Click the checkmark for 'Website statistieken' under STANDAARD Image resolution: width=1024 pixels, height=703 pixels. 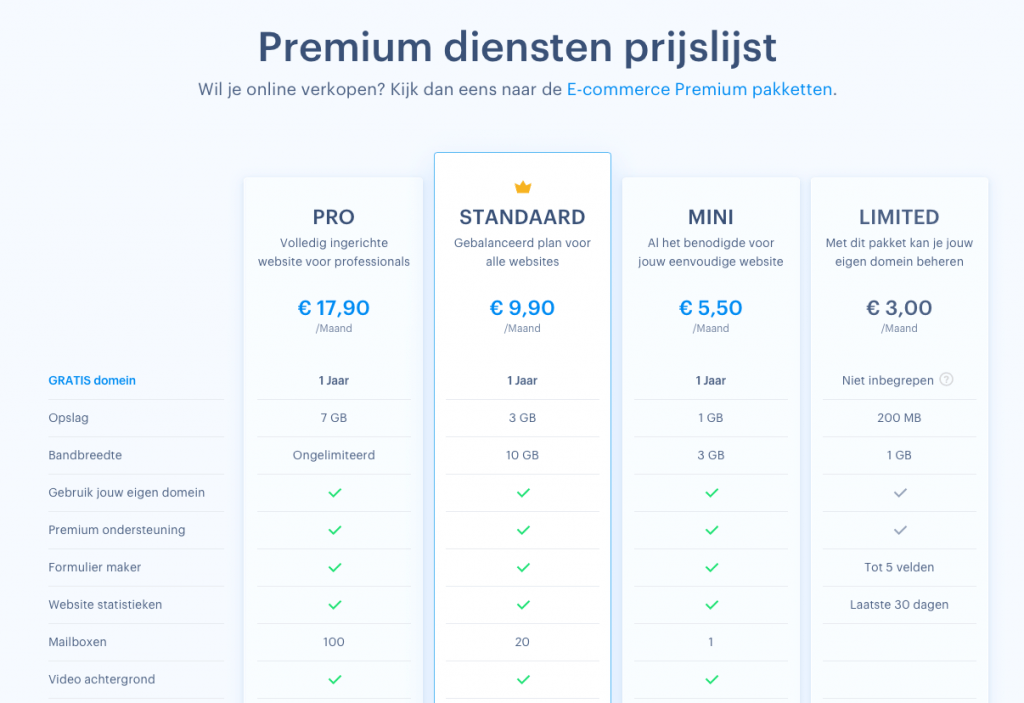[522, 604]
